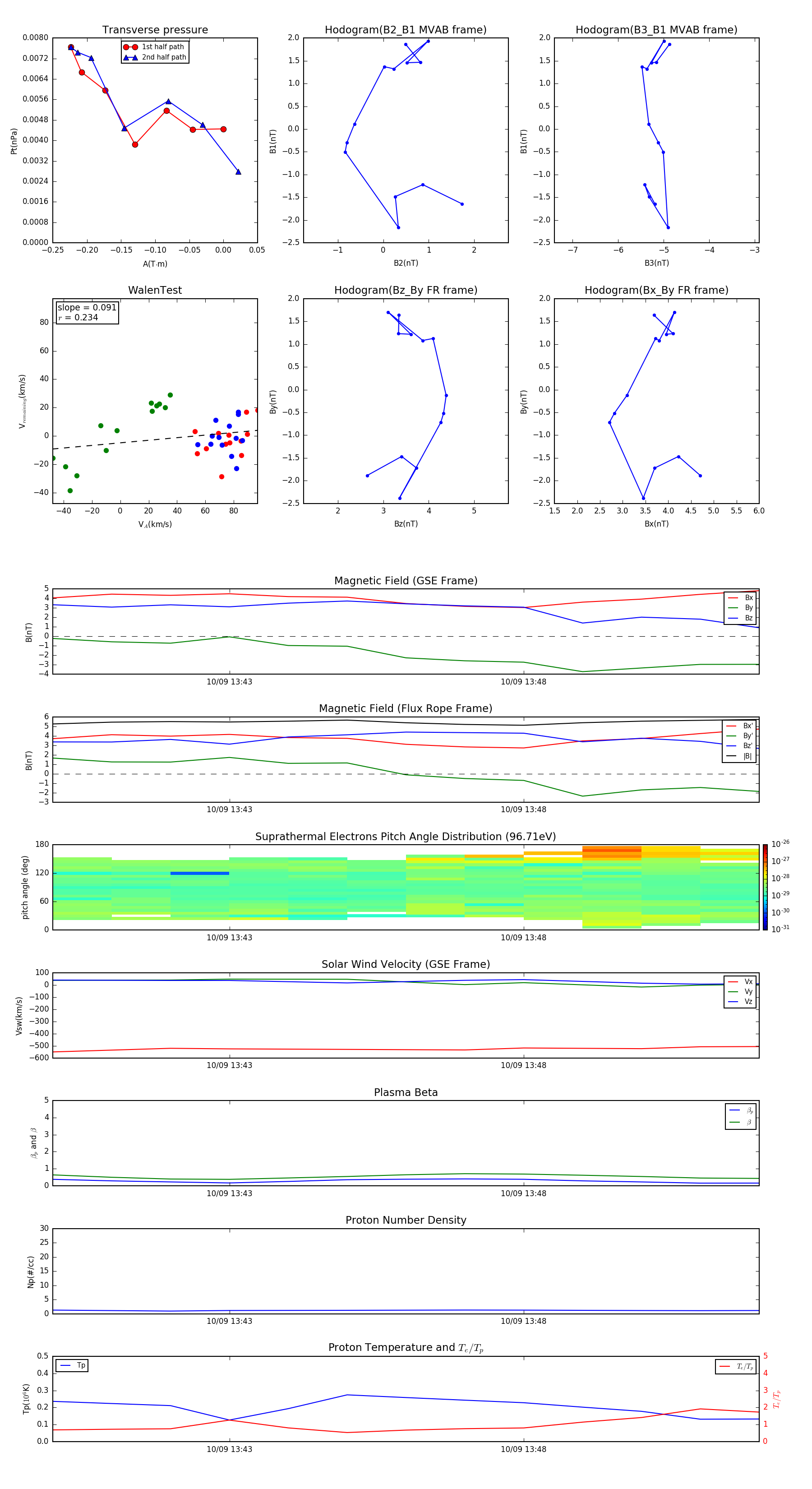Click the "Plasma Beta" panel title
Screen dimensions: 812x1489
click(405, 1092)
